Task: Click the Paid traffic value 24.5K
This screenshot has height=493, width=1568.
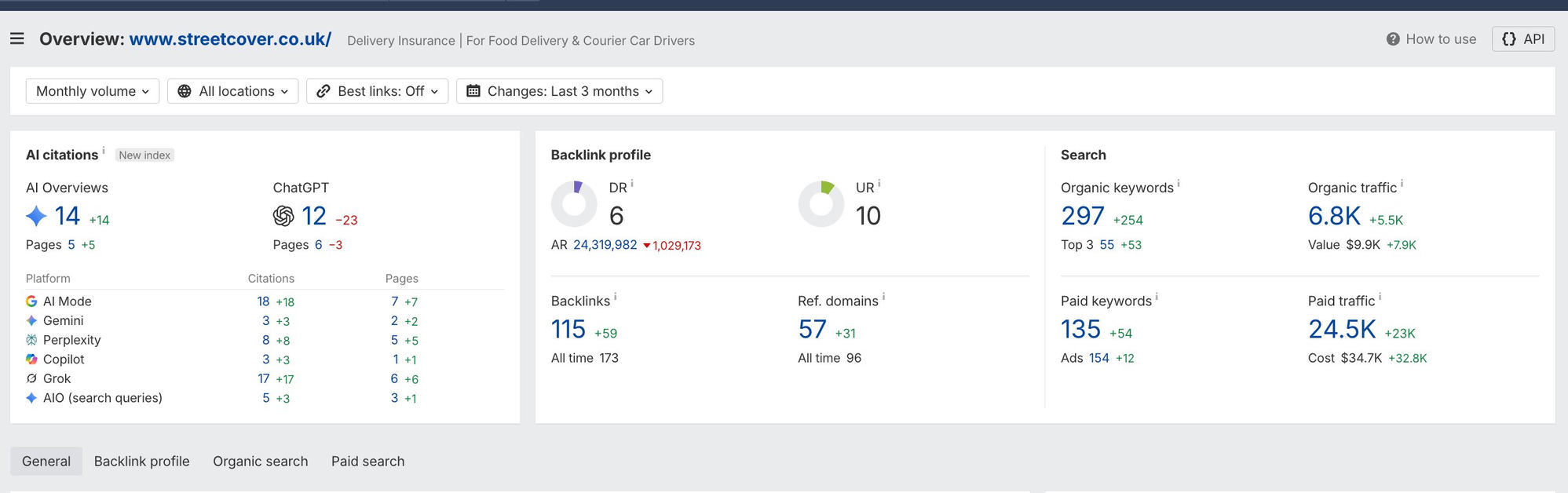Action: click(1342, 329)
